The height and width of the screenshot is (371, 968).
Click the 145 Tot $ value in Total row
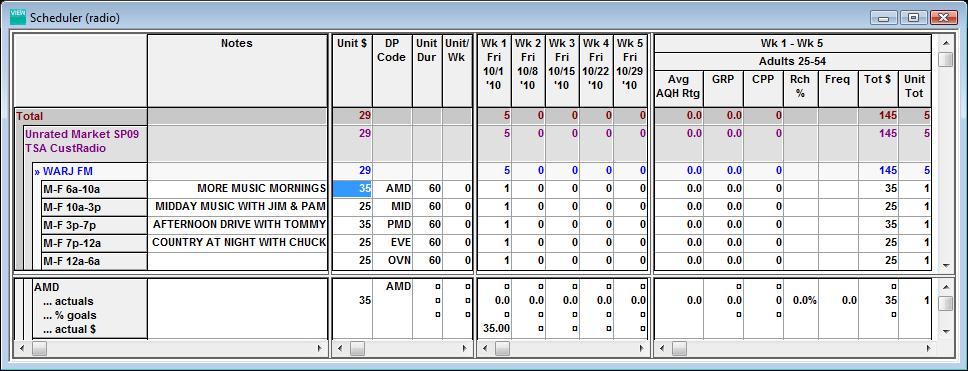878,116
